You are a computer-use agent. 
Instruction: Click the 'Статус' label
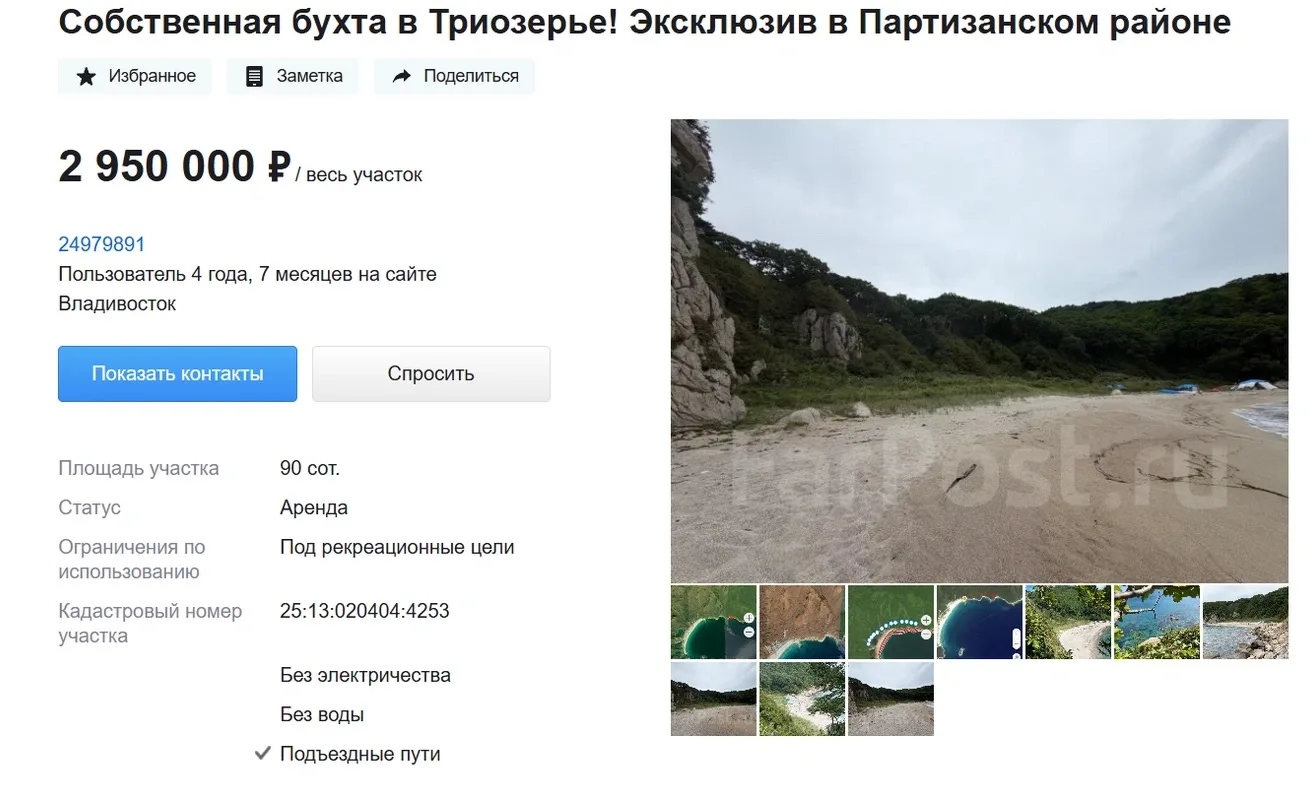tap(89, 508)
